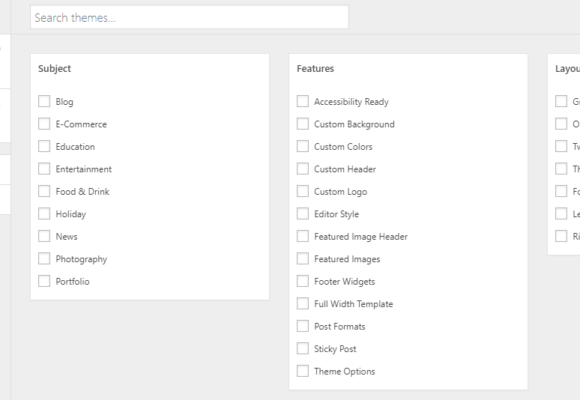Check the Blog subject checkbox
This screenshot has width=580, height=400.
tap(44, 101)
